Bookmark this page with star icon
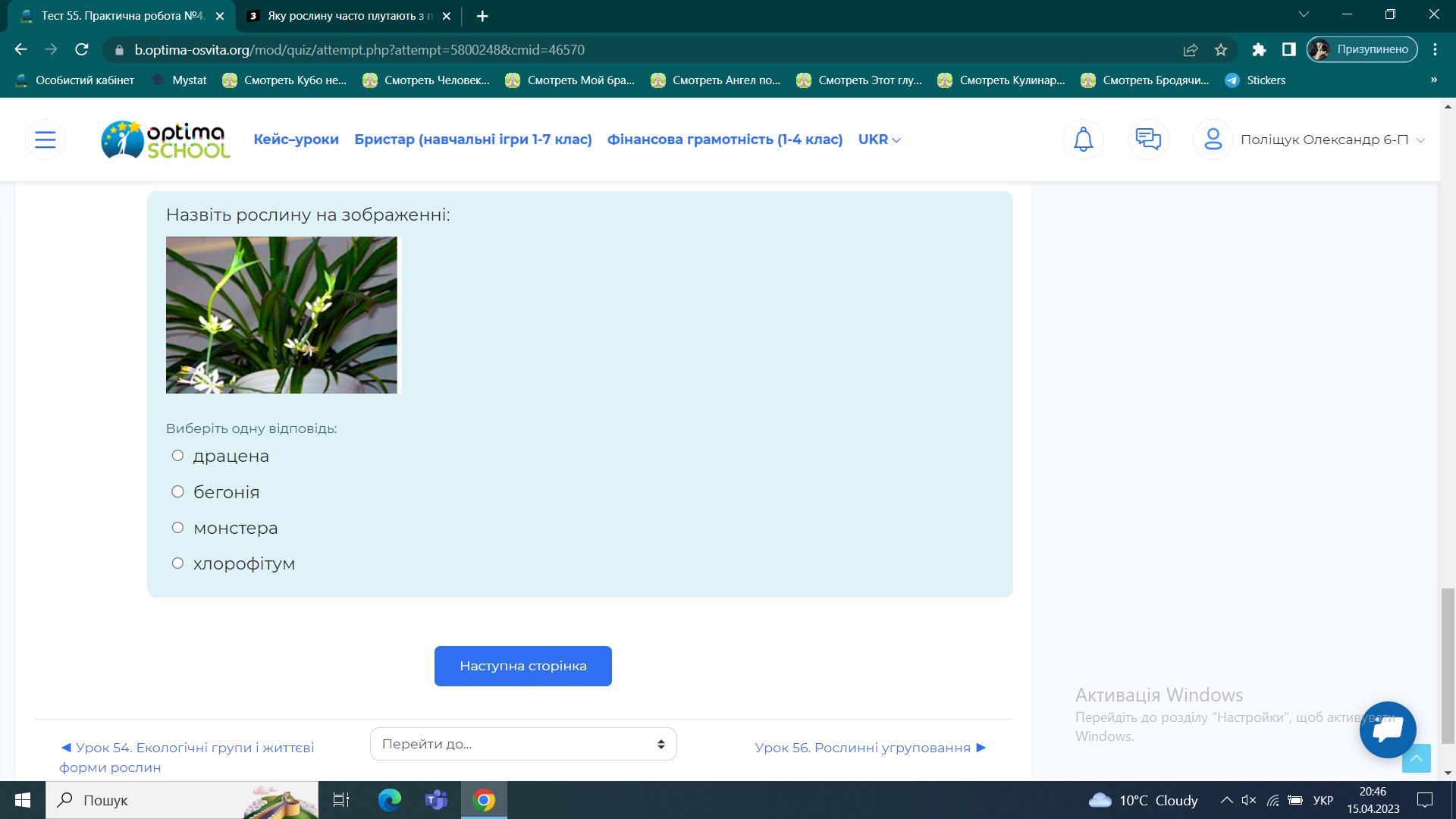 click(x=1220, y=50)
